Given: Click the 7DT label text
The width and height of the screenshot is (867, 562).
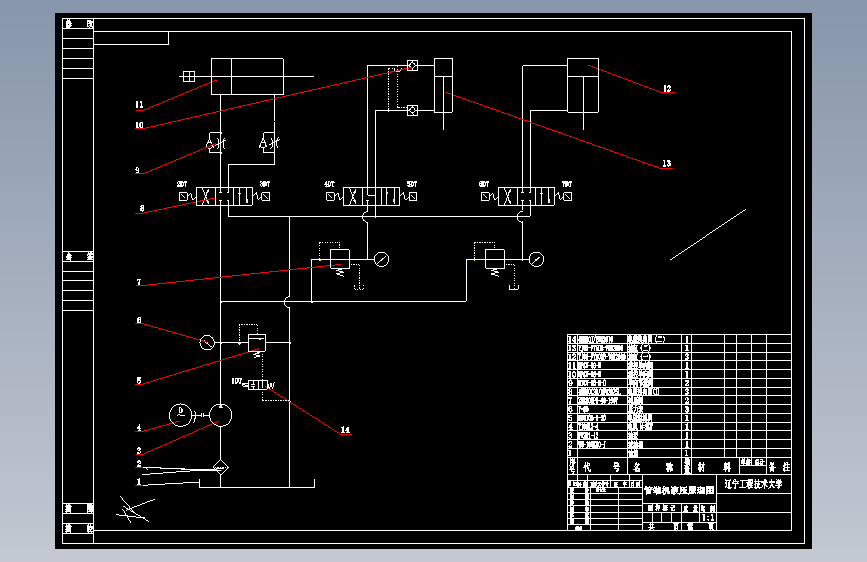Looking at the screenshot, I should [567, 184].
